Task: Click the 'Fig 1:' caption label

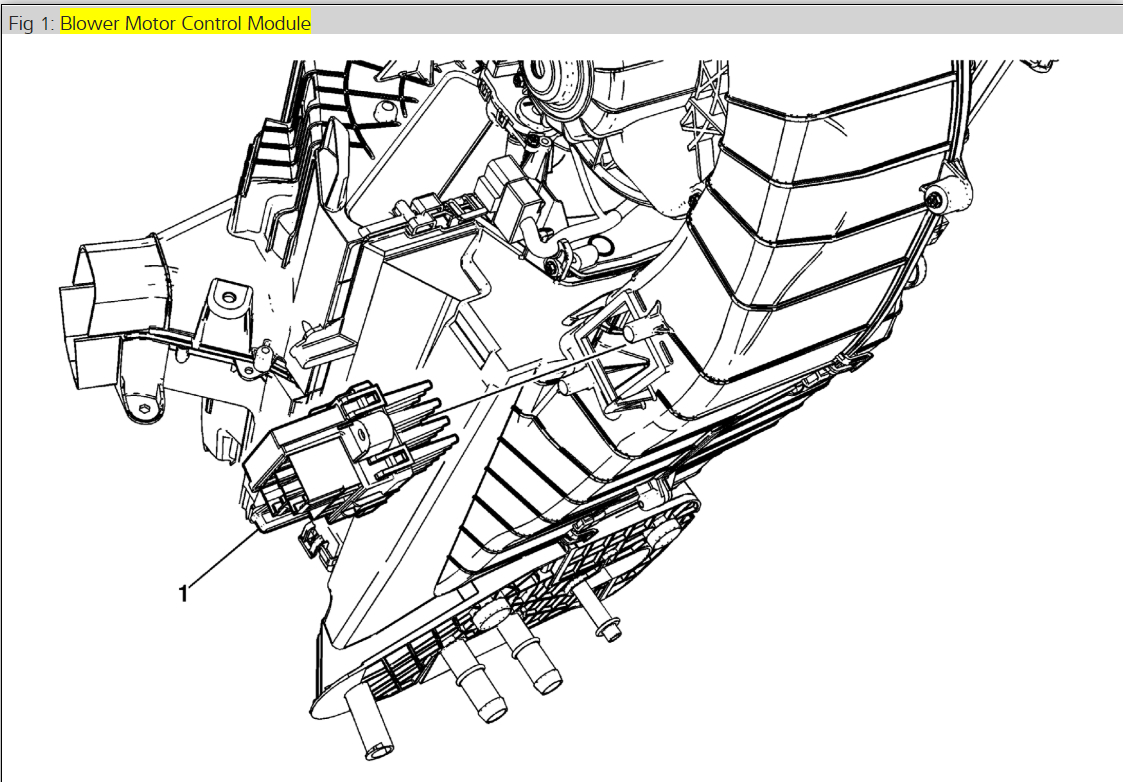Action: point(32,24)
